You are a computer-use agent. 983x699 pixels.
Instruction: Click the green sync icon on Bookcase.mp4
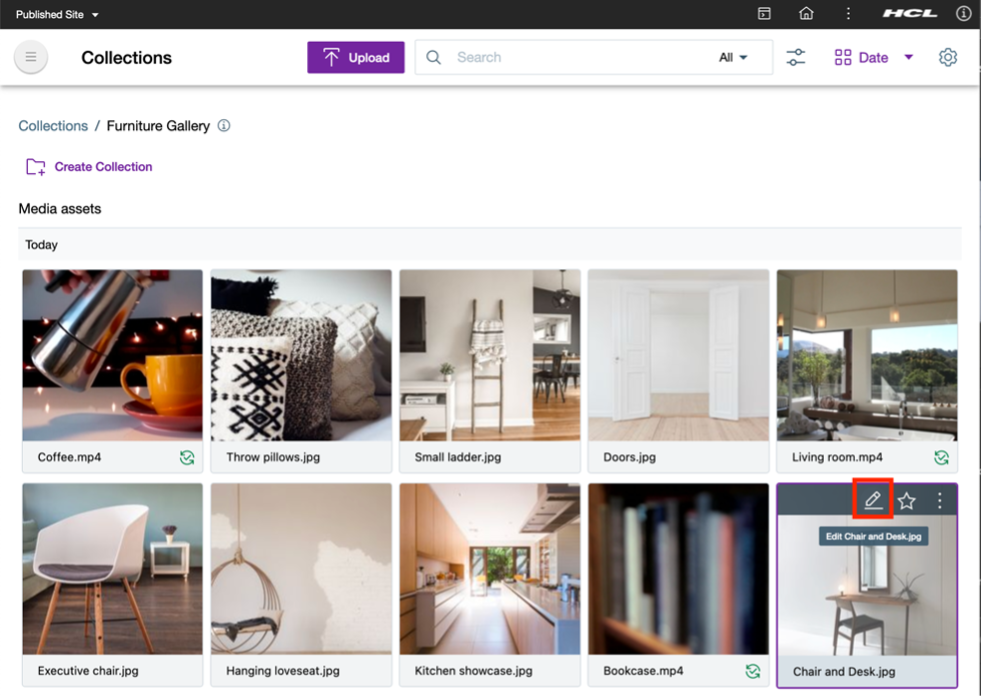point(753,671)
